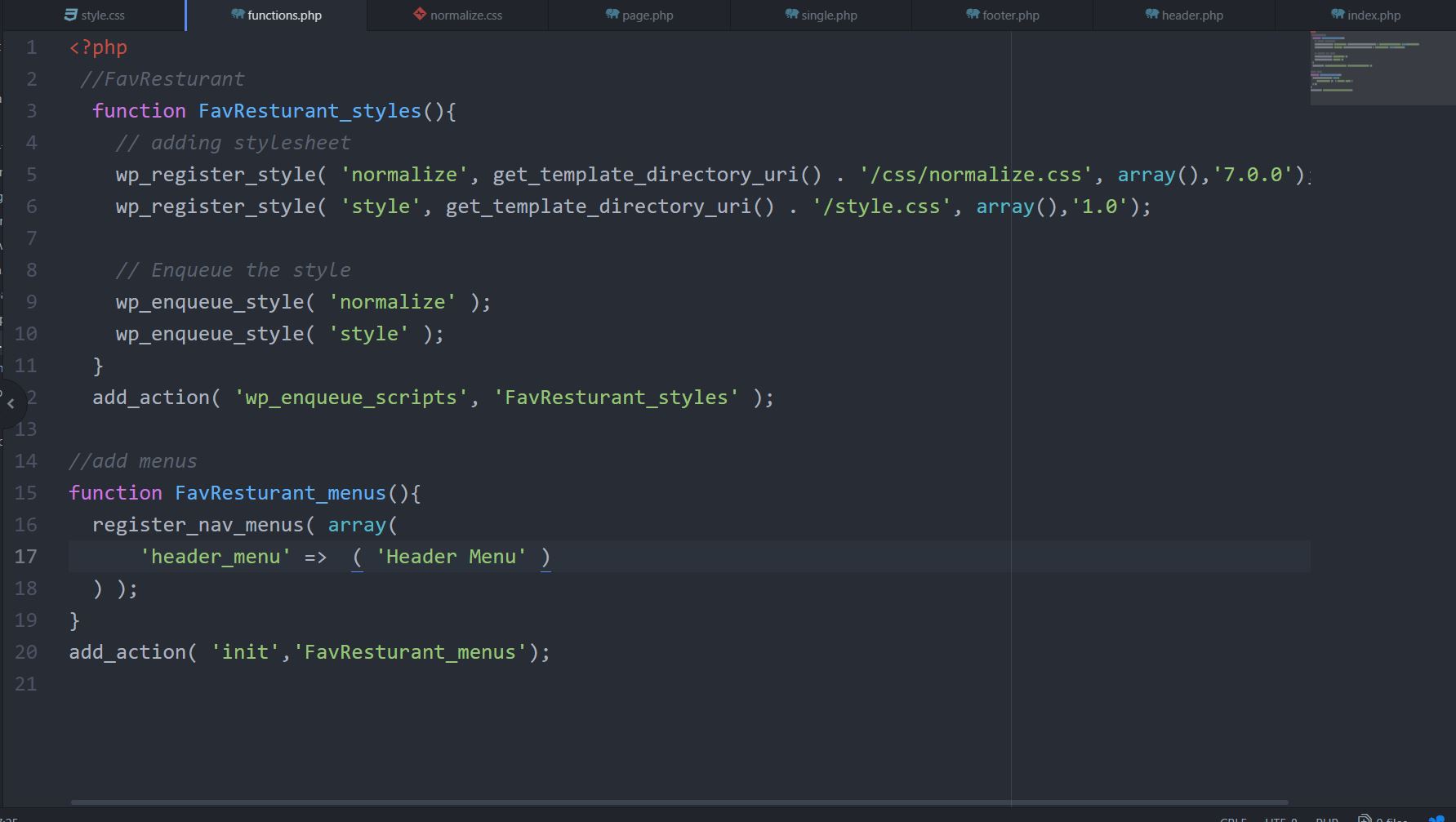Screen dimensions: 1456x822
Task: Switch to the page.php tab
Action: (639, 16)
